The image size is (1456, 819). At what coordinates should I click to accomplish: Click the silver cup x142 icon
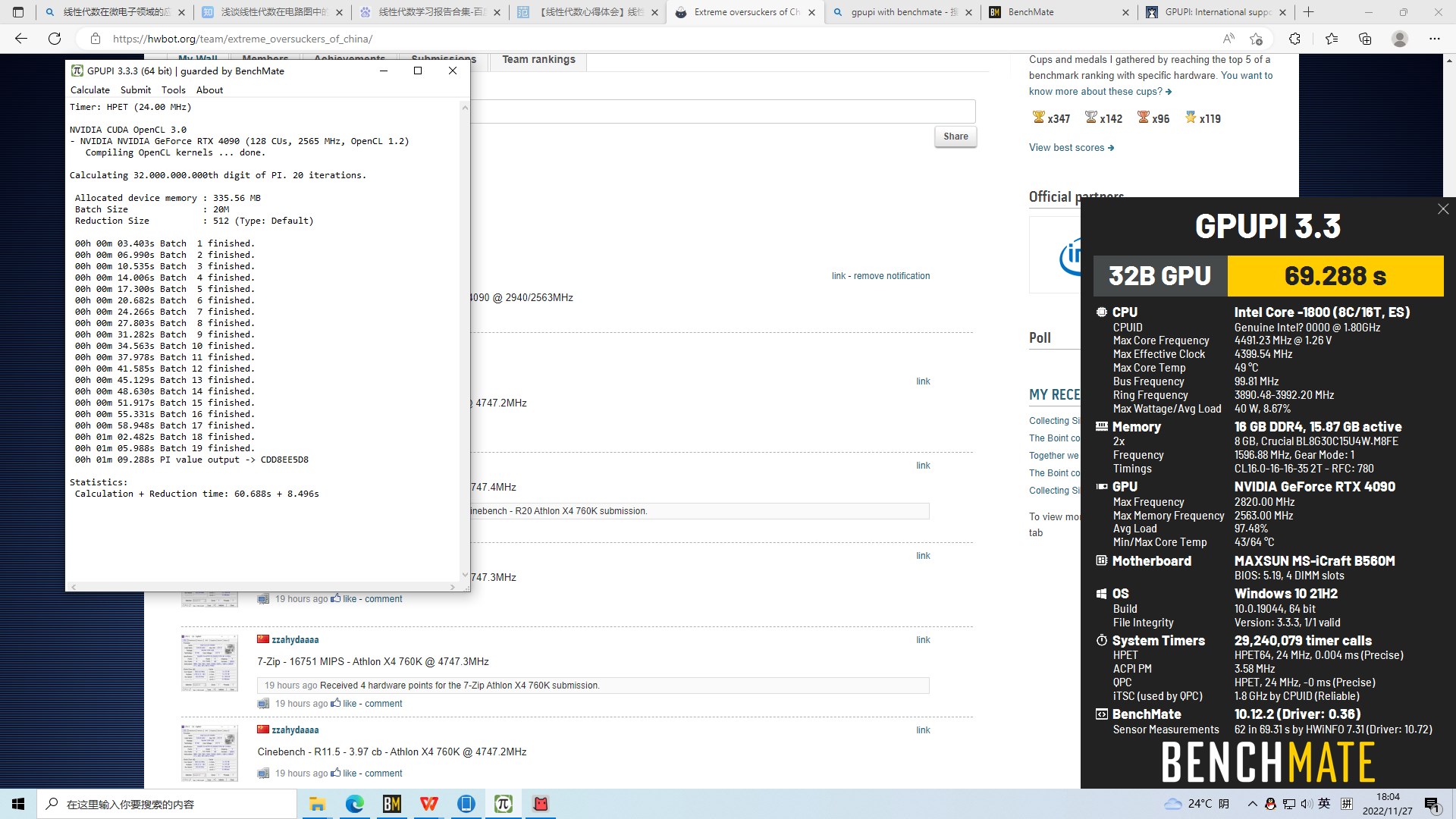tap(1091, 118)
